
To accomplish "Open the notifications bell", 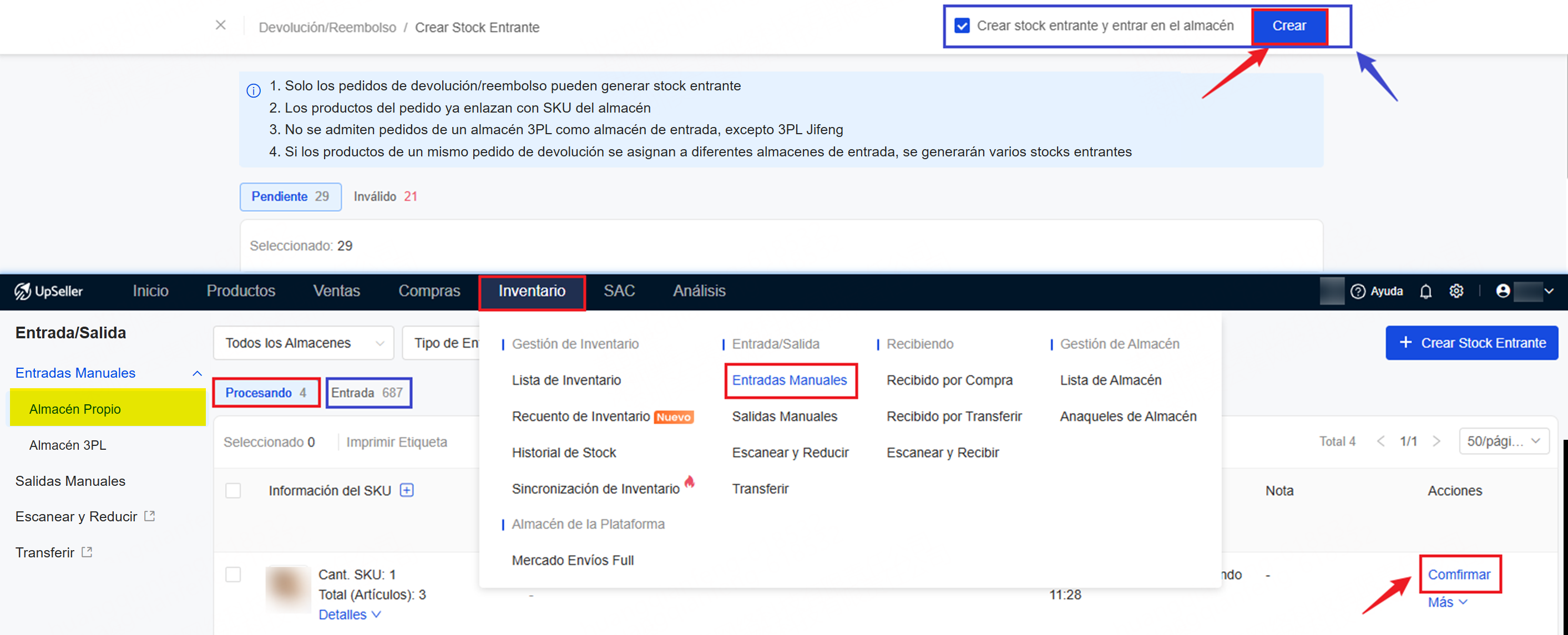I will tap(1425, 291).
